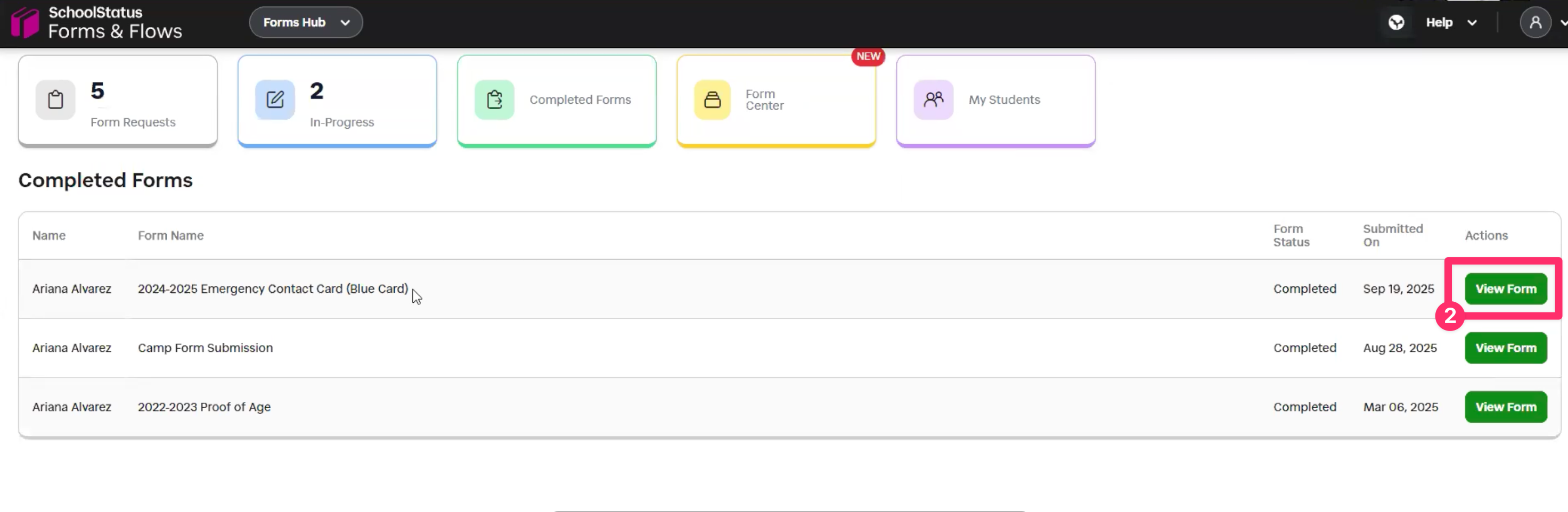This screenshot has height=512, width=1568.
Task: Click the My Students people icon
Action: pos(933,100)
